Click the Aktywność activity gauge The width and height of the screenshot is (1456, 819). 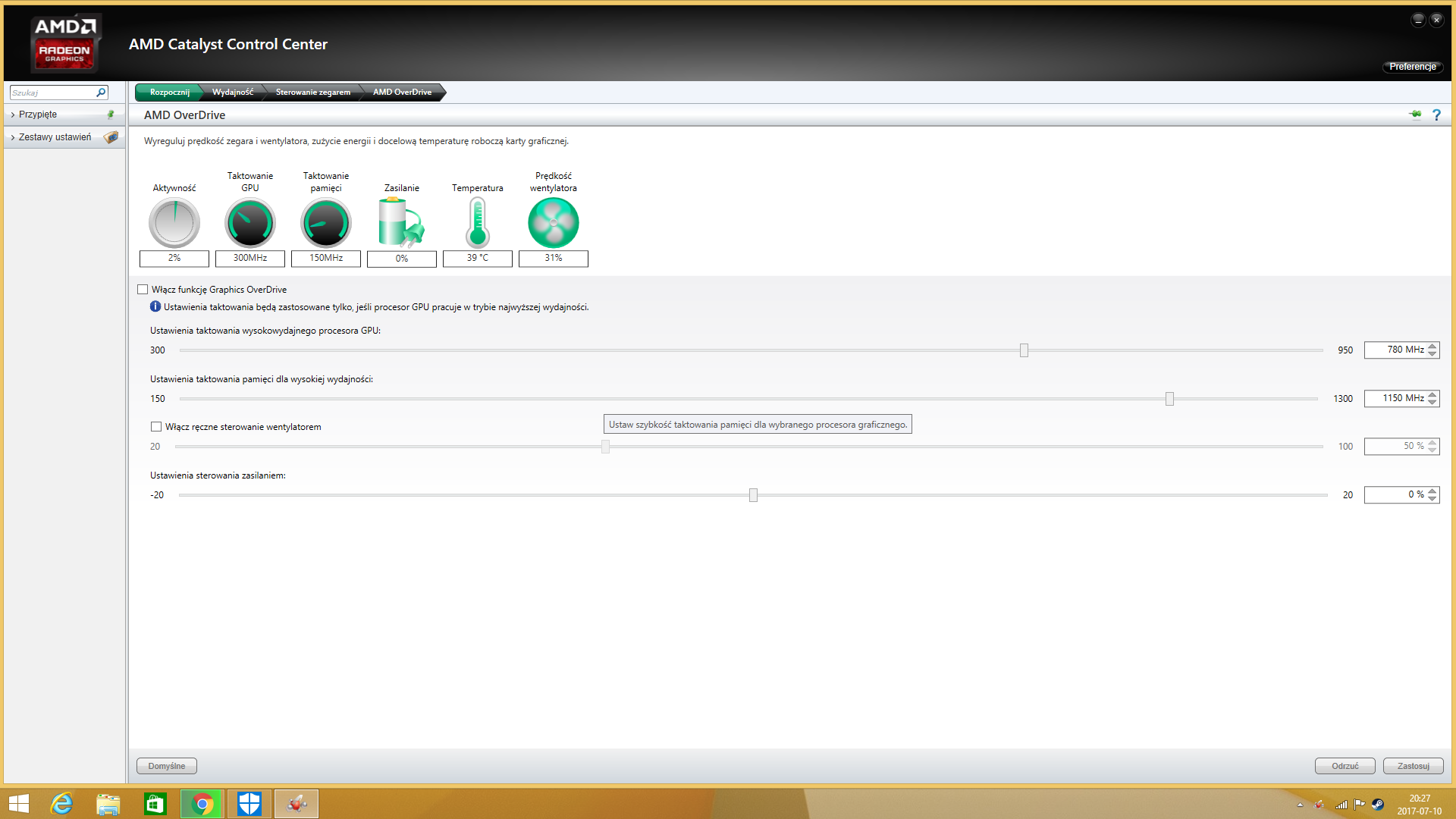click(174, 223)
